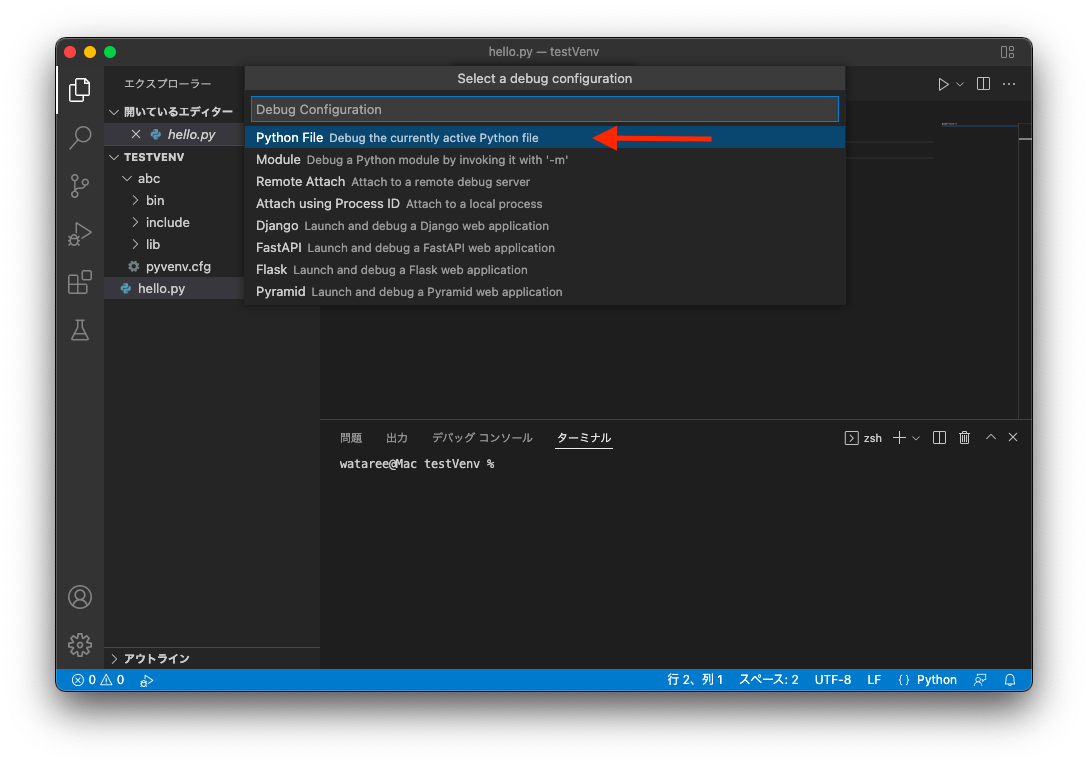Open notifications bell in status bar
Viewport: 1088px width, 765px height.
[x=1010, y=680]
